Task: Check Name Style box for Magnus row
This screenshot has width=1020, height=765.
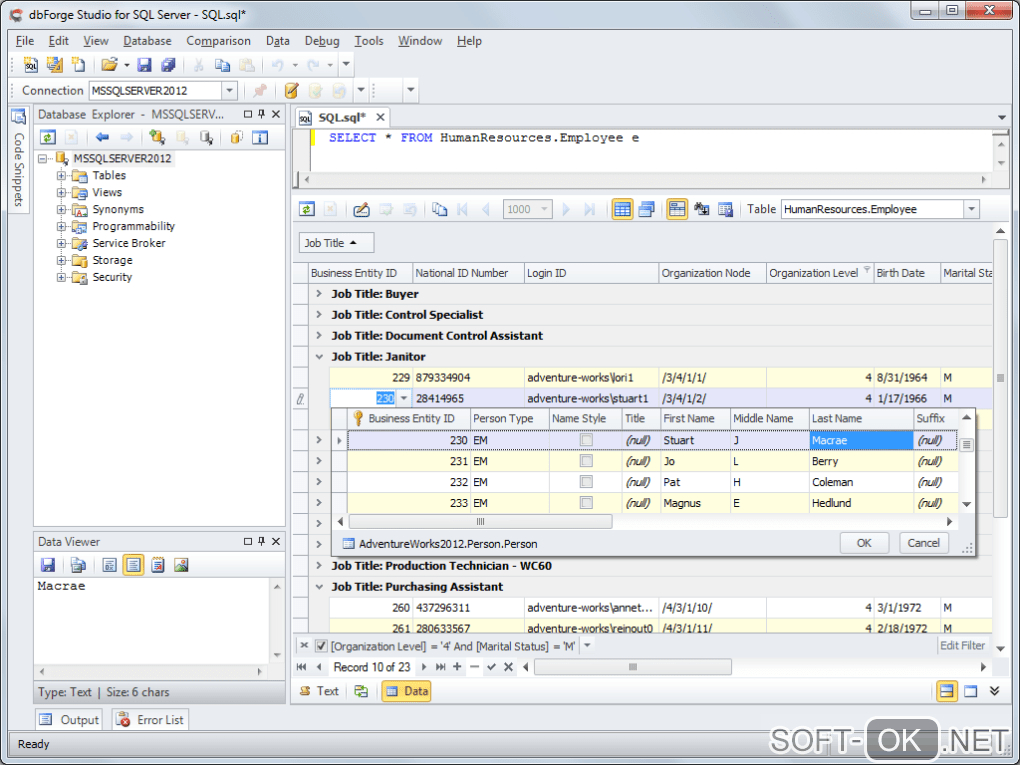Action: [x=586, y=503]
